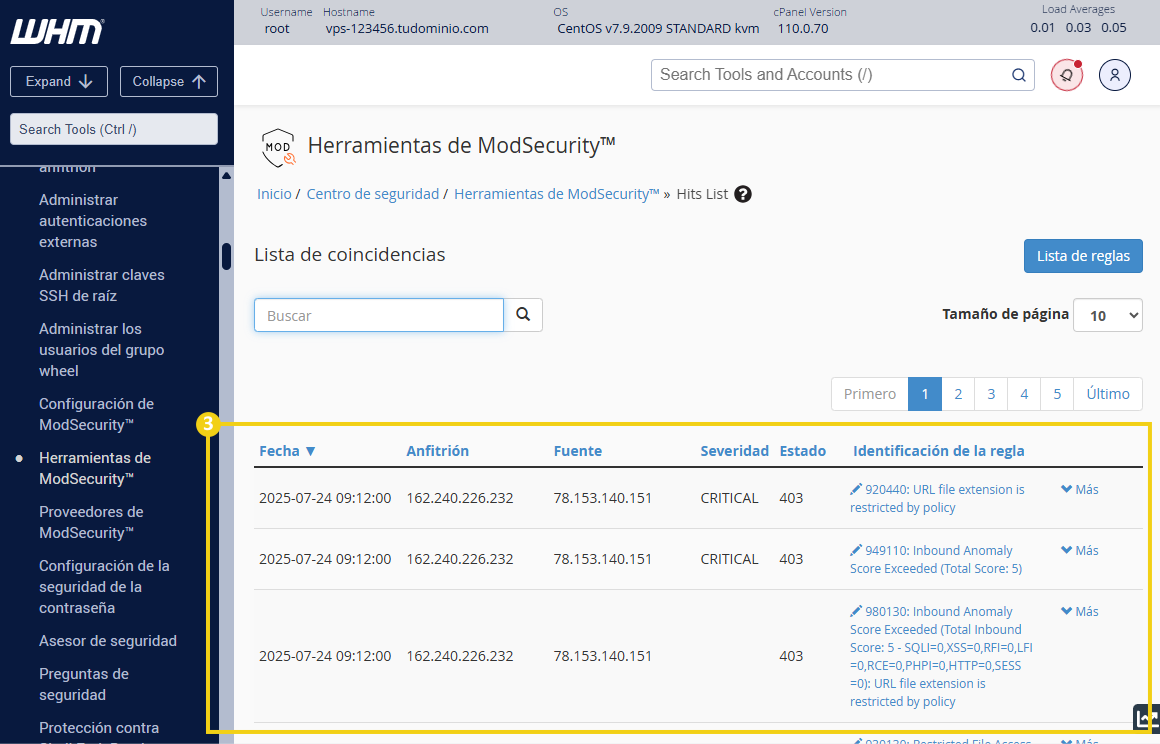Select Herramientas de ModSecurity in sidebar

95,468
